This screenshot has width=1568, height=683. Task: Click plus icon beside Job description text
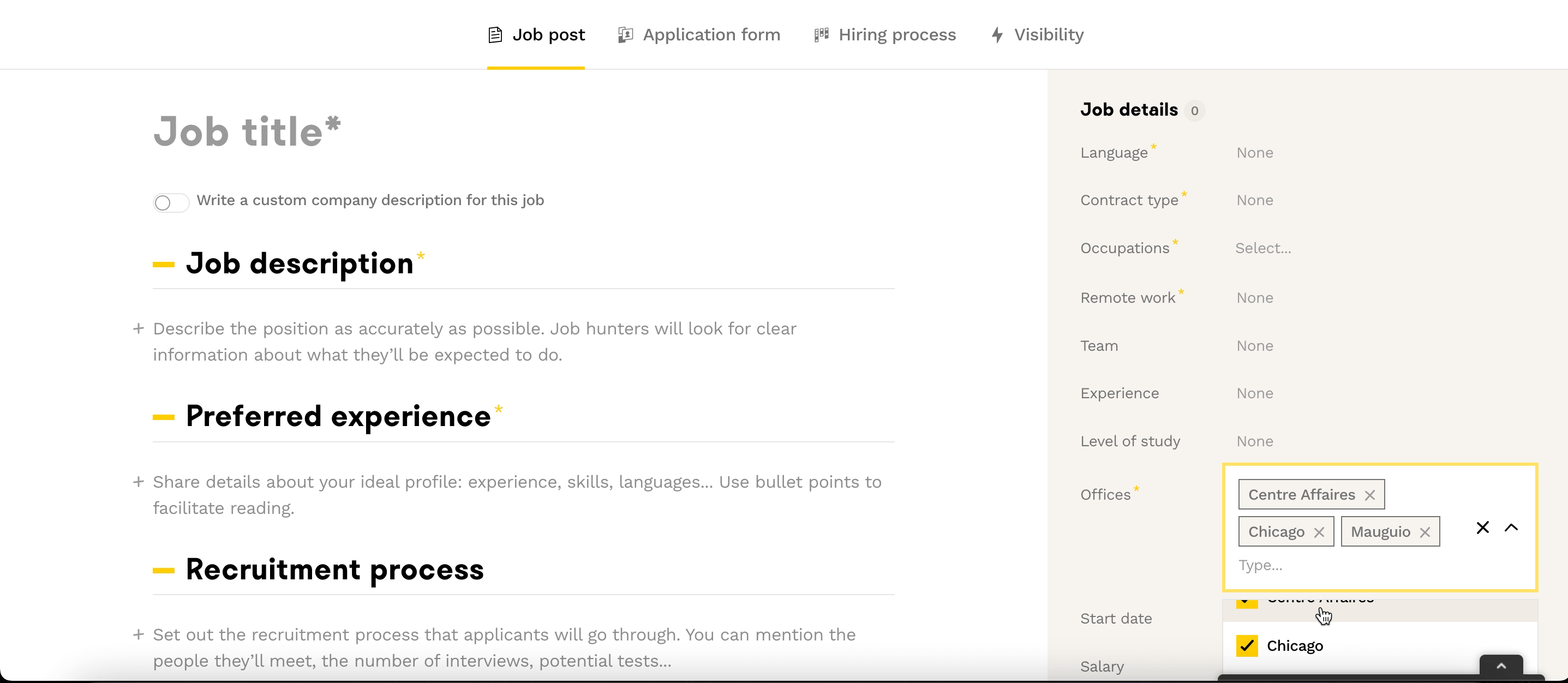(x=138, y=329)
